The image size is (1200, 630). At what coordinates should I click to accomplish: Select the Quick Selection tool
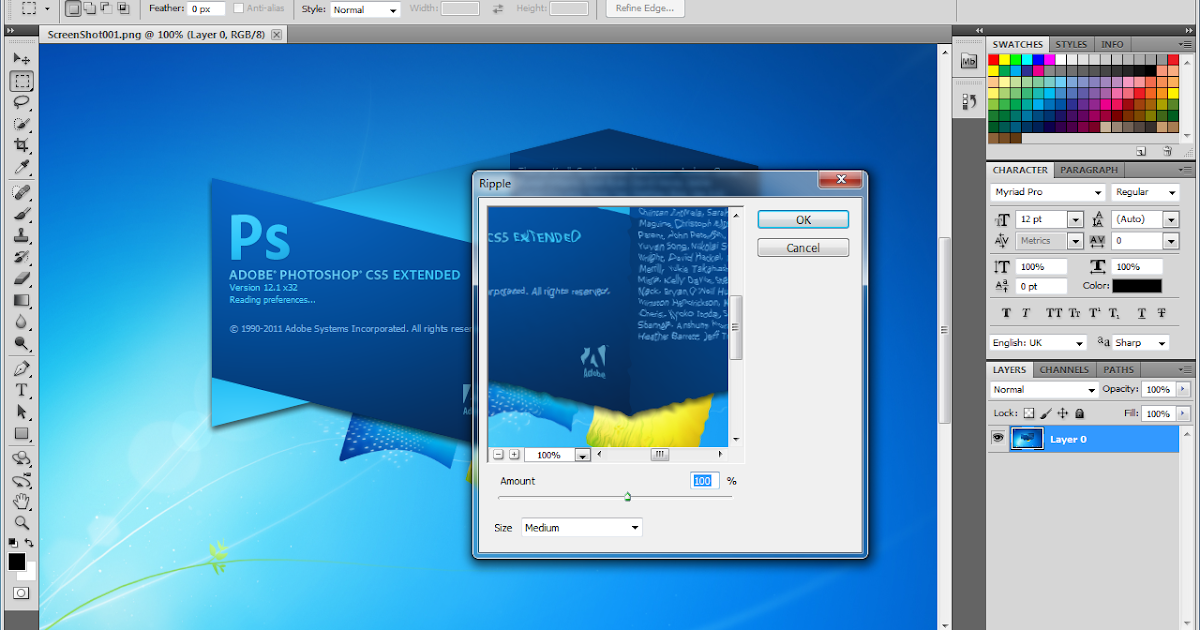[21, 124]
